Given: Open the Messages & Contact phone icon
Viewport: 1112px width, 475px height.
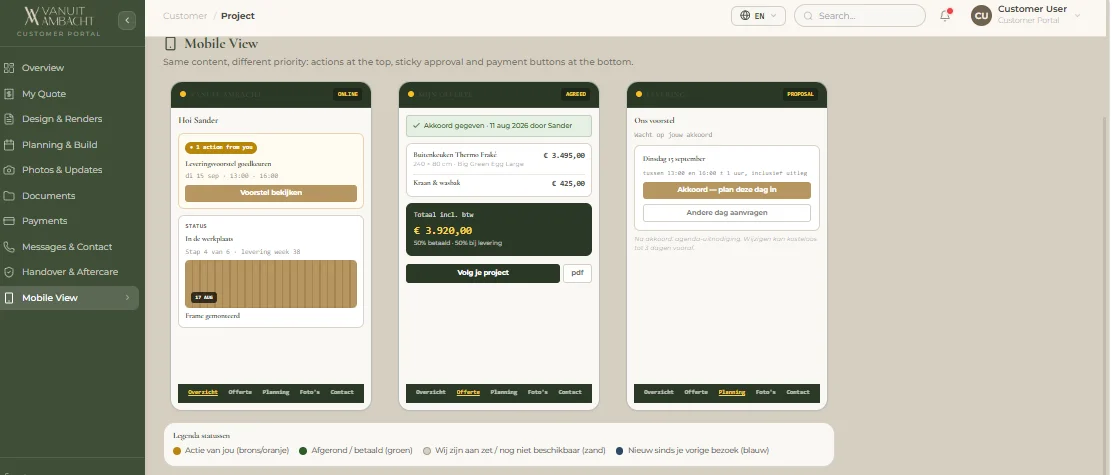Looking at the screenshot, I should pos(9,247).
